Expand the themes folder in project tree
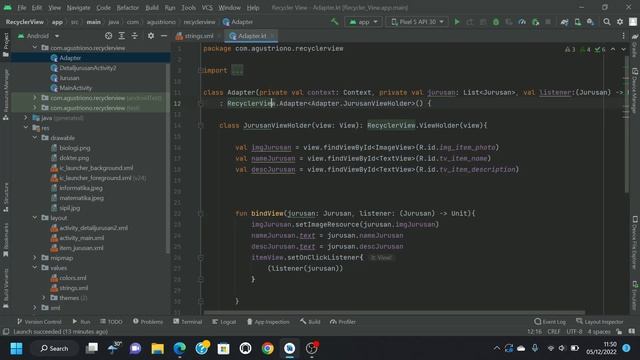Screen dimensions: 640x360 point(44,298)
